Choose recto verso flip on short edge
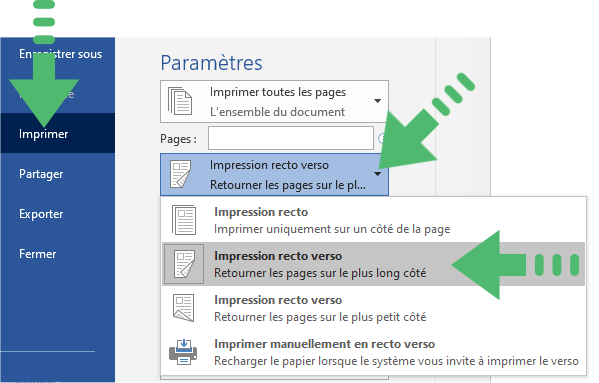Viewport: 599px width, 383px height. (374, 308)
